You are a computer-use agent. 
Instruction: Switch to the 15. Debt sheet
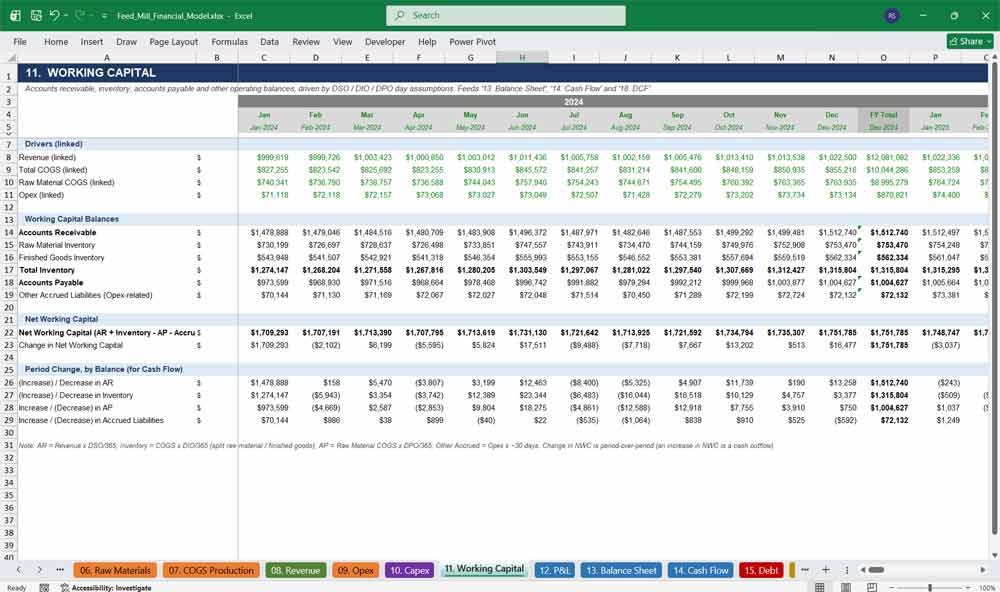pos(761,570)
